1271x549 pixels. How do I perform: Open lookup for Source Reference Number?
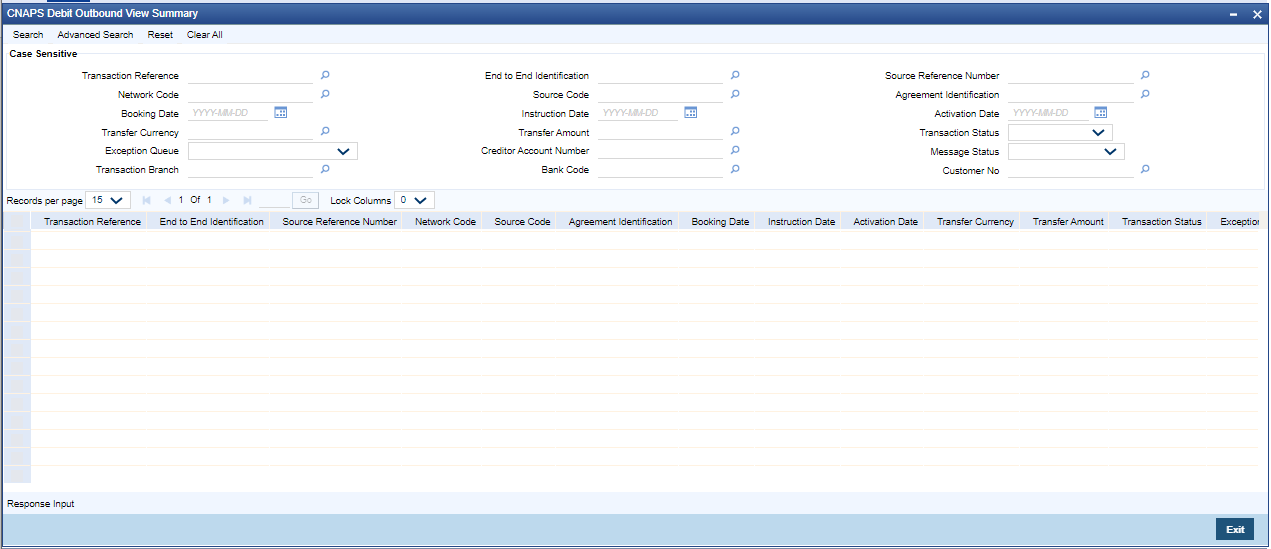tap(1145, 75)
